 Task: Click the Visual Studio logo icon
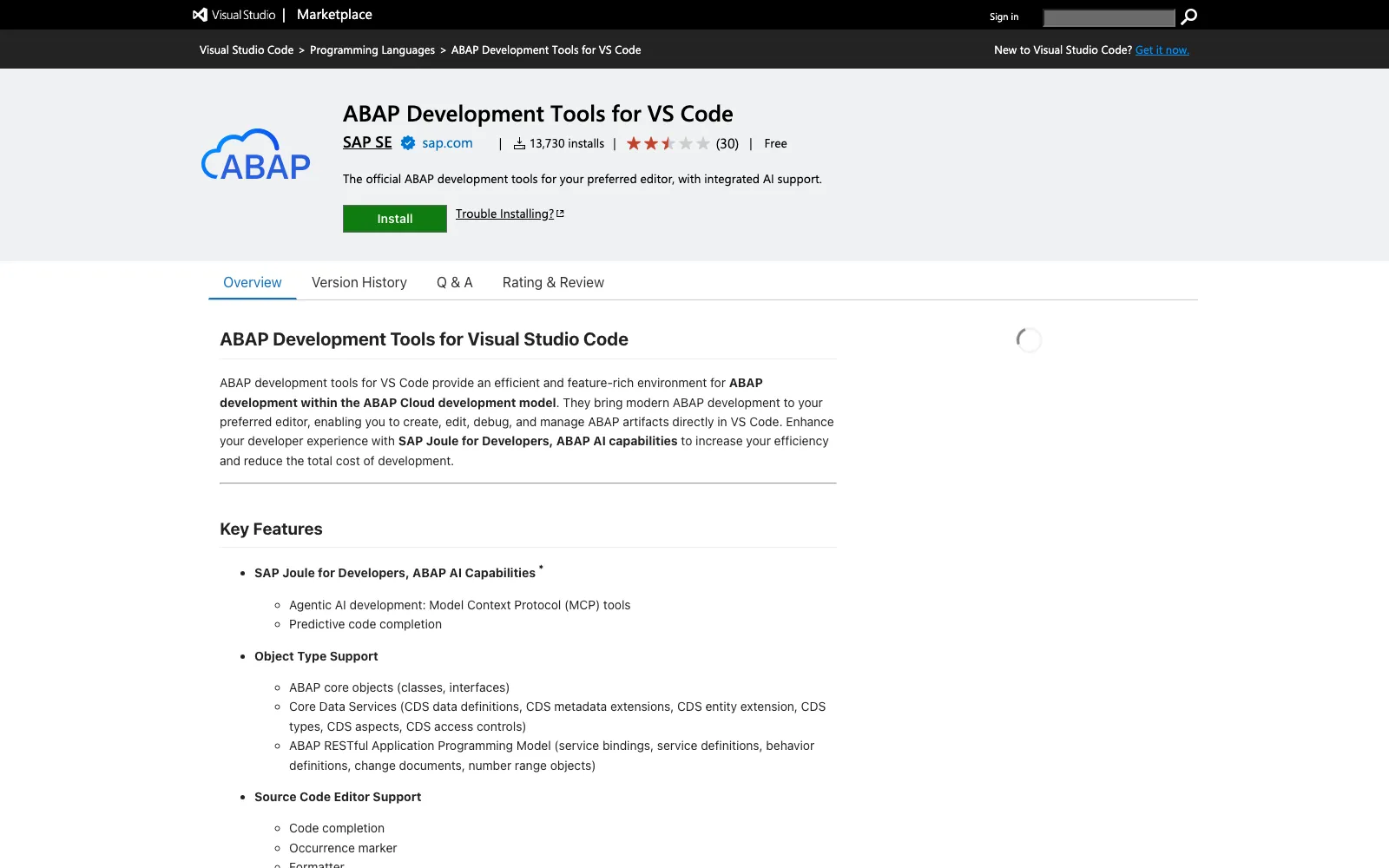200,15
